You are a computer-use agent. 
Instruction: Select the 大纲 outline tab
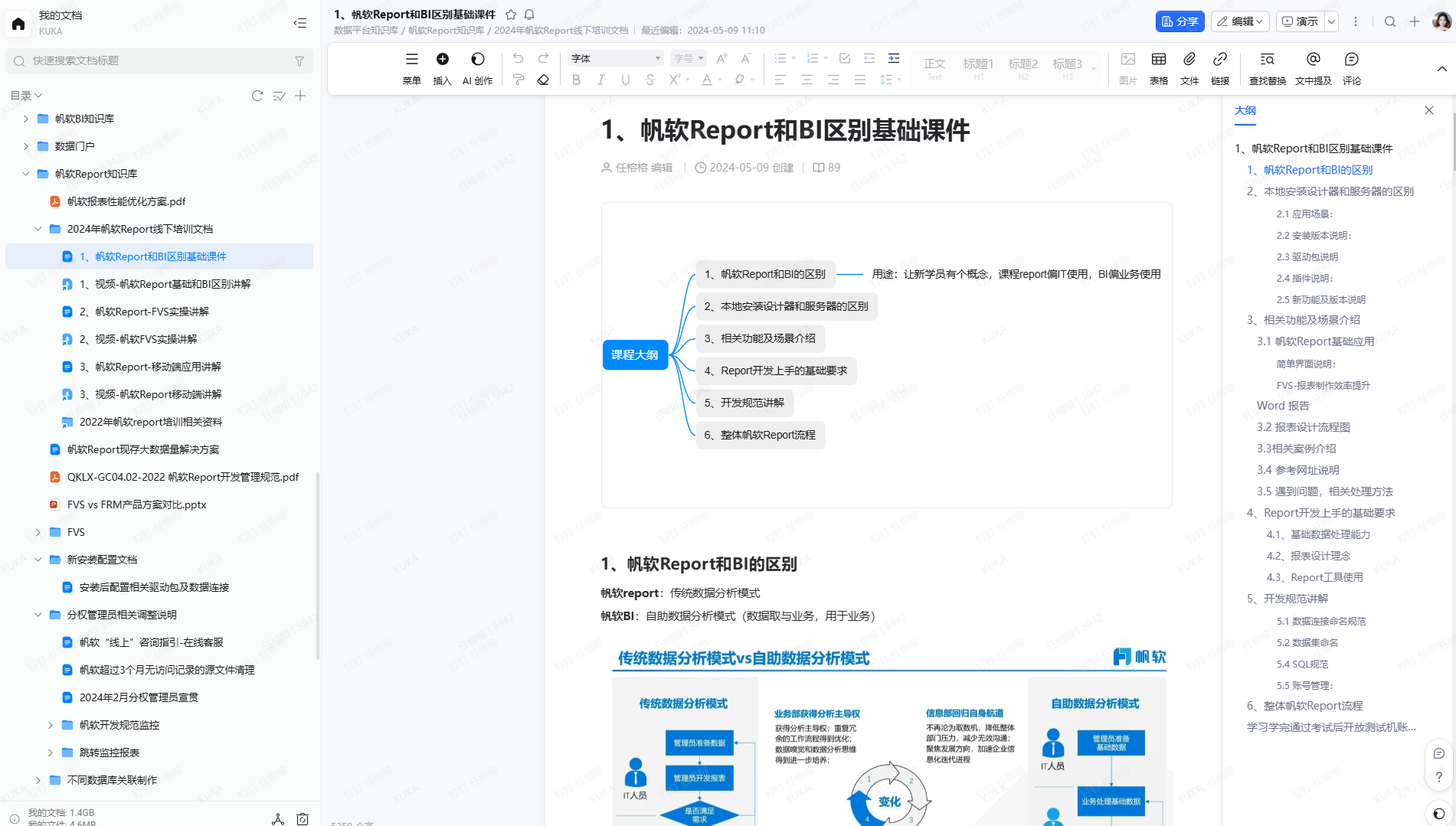(x=1245, y=110)
